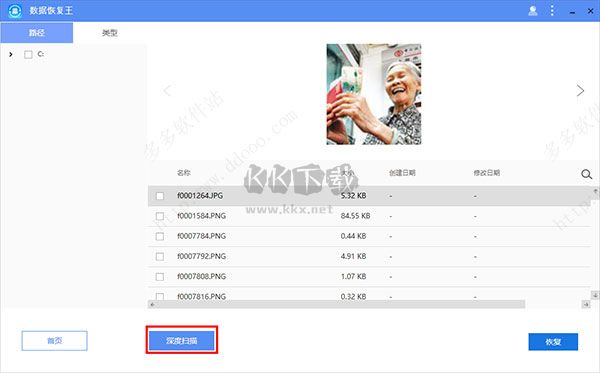600x373 pixels.
Task: Click the user account icon in title bar
Action: click(533, 11)
